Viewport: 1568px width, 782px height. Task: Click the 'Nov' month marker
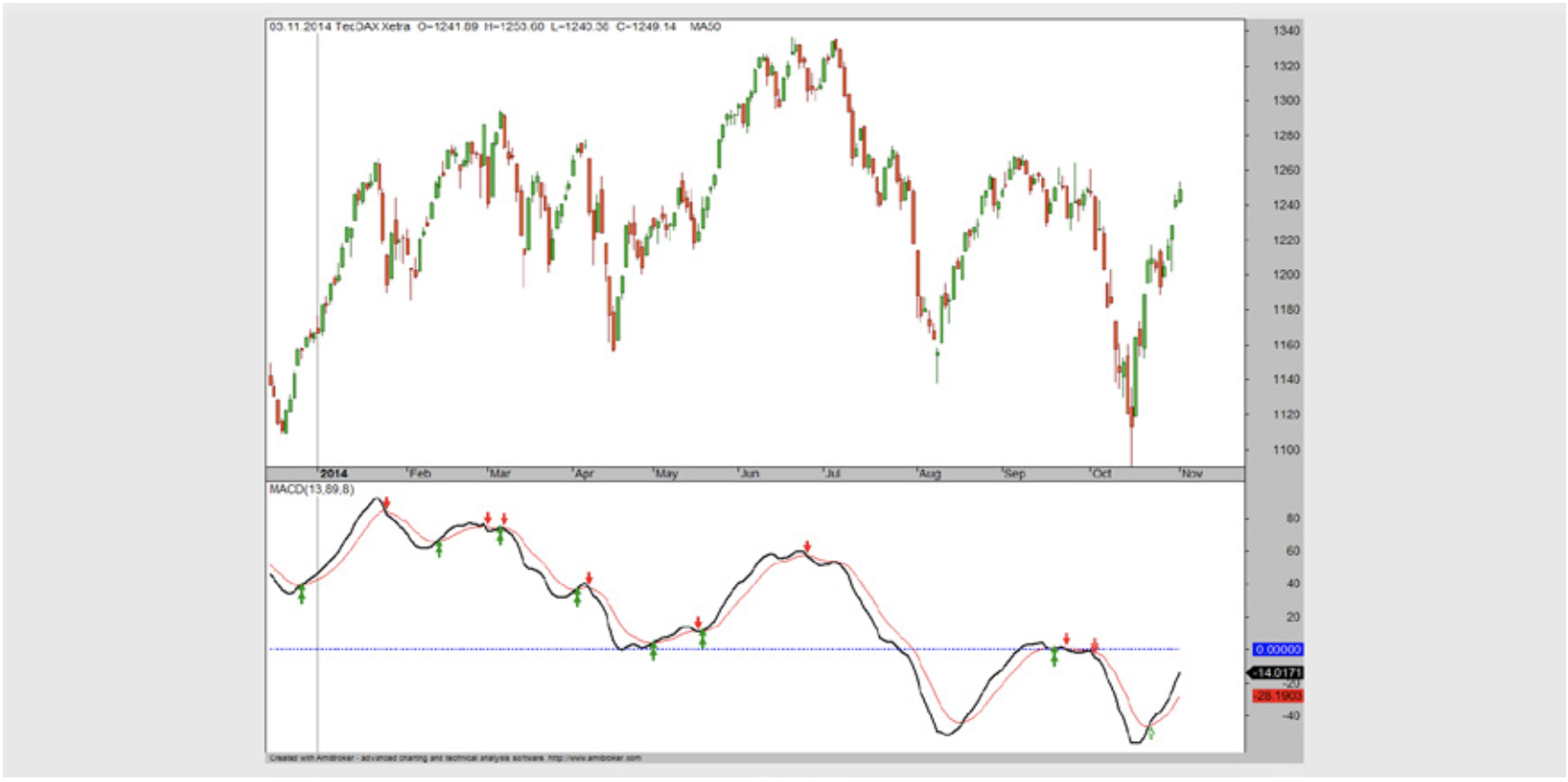pyautogui.click(x=1192, y=474)
